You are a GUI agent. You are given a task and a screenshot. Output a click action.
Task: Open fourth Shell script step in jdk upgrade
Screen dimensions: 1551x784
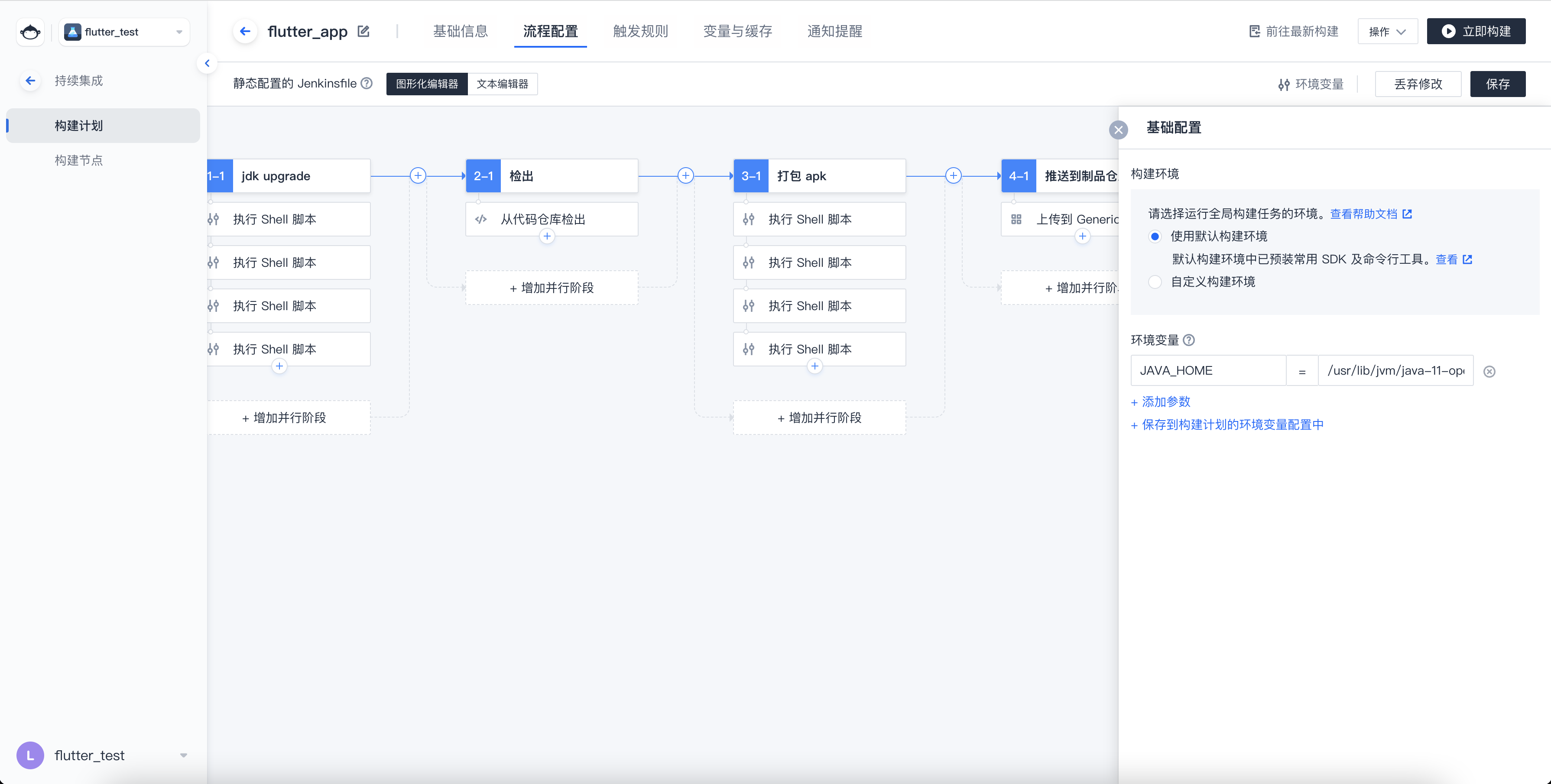[289, 349]
